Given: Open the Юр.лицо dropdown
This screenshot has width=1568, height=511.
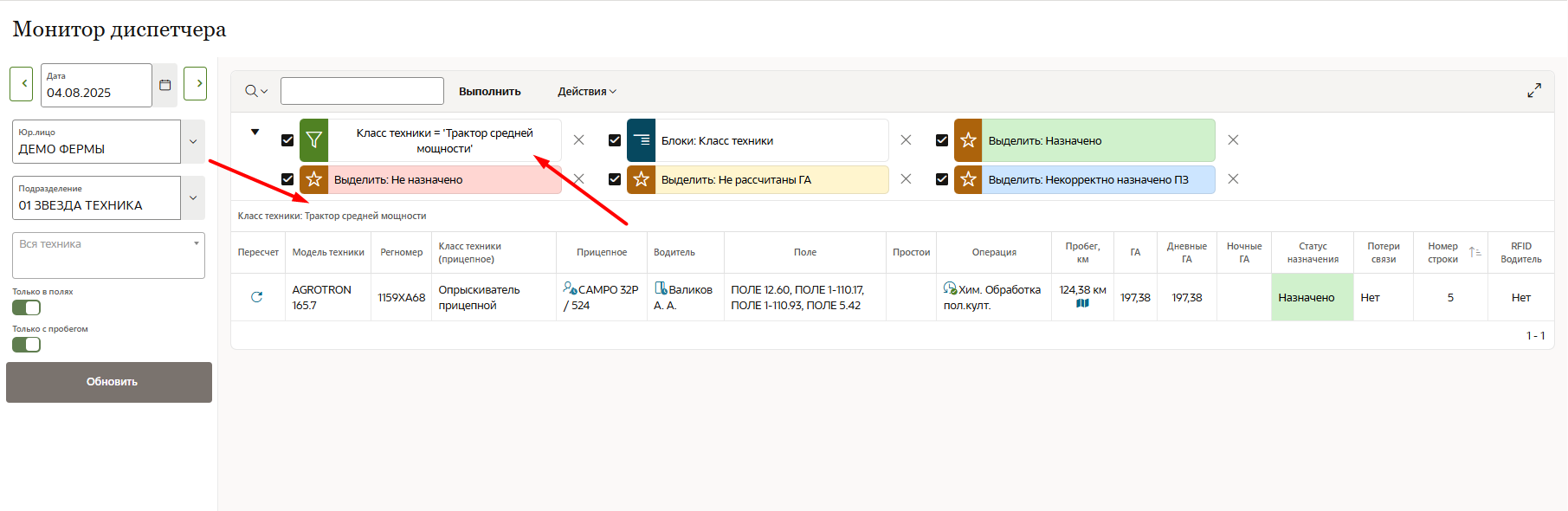Looking at the screenshot, I should pos(193,142).
